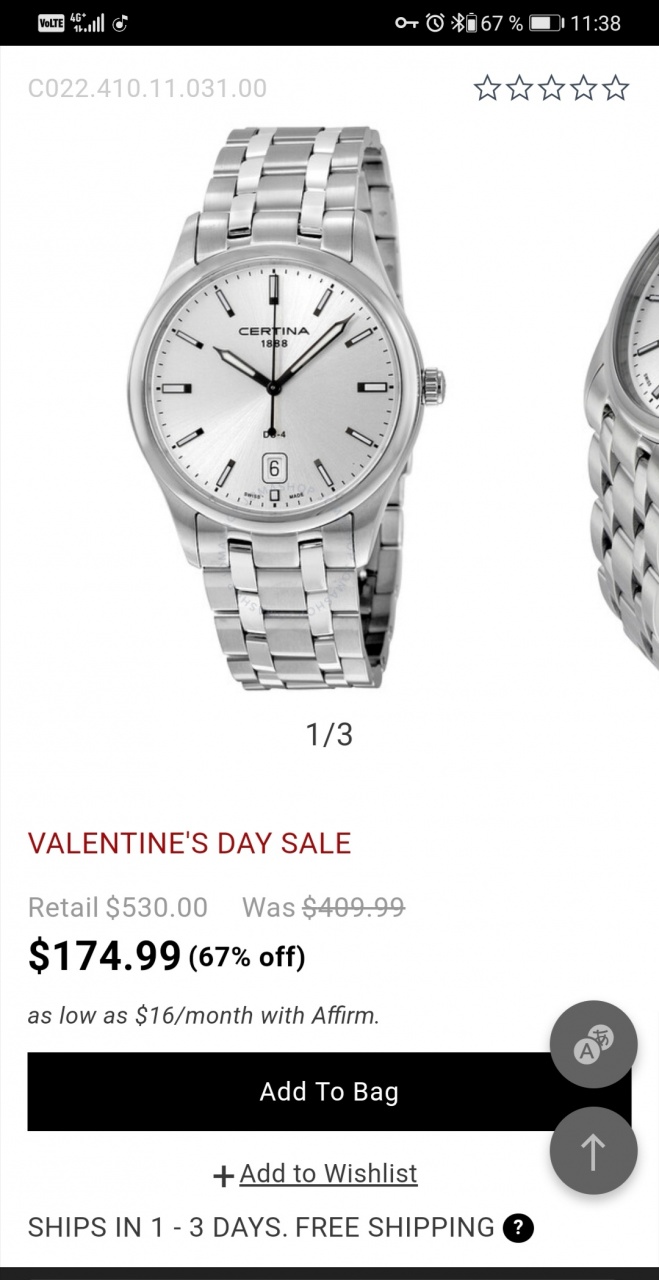Select the first rating star
This screenshot has width=659, height=1280.
tap(487, 89)
